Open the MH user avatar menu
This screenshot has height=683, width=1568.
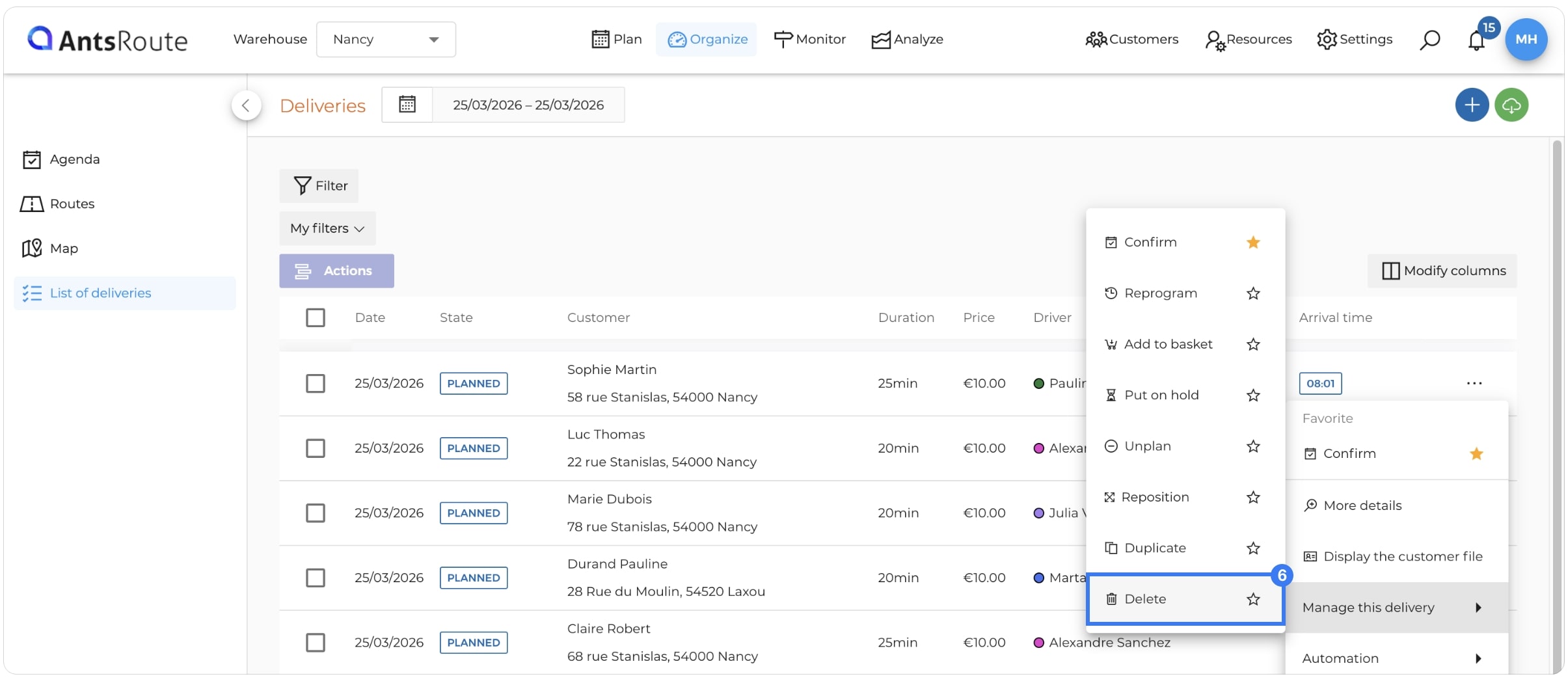pyautogui.click(x=1526, y=39)
